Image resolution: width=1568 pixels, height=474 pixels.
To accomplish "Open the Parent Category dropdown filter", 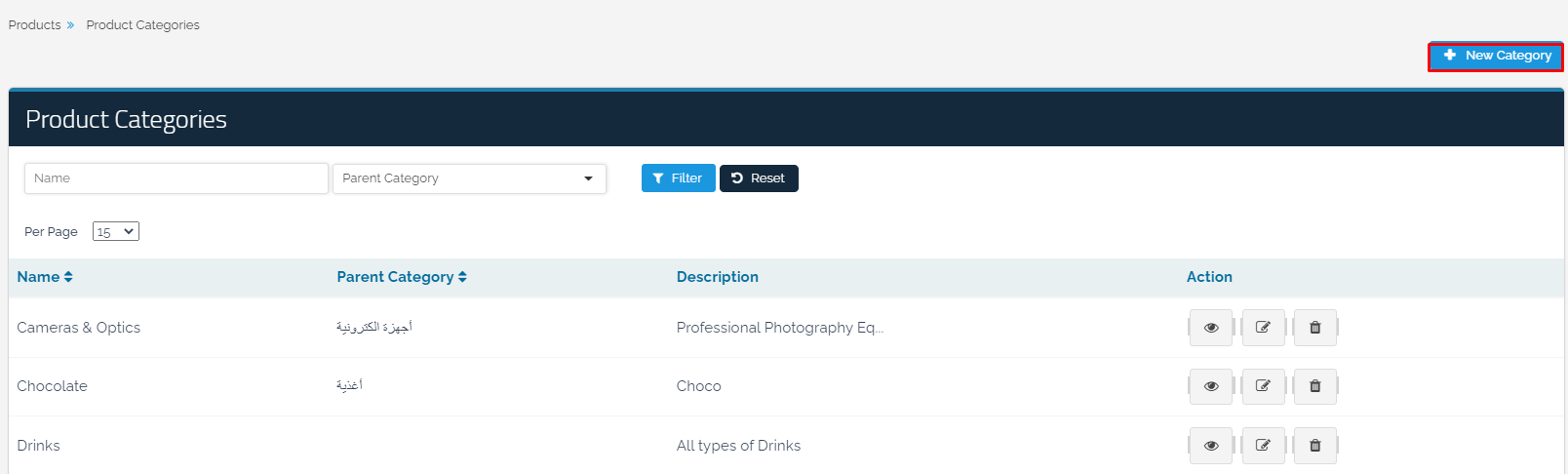I will tap(469, 178).
